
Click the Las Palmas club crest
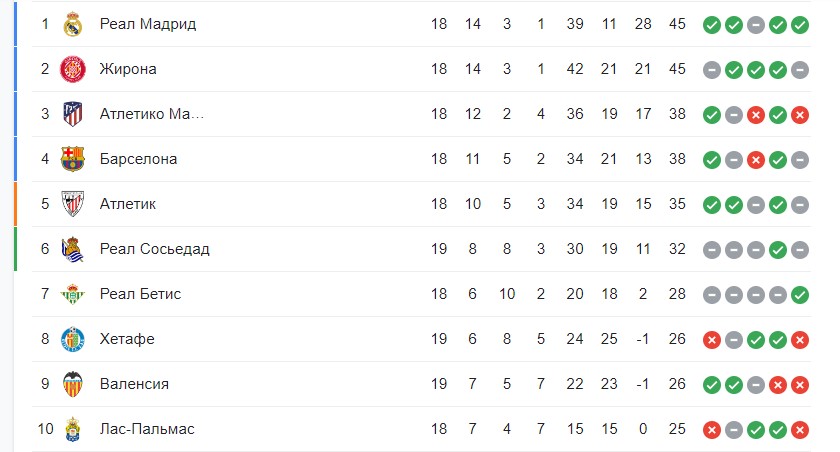[x=72, y=429]
